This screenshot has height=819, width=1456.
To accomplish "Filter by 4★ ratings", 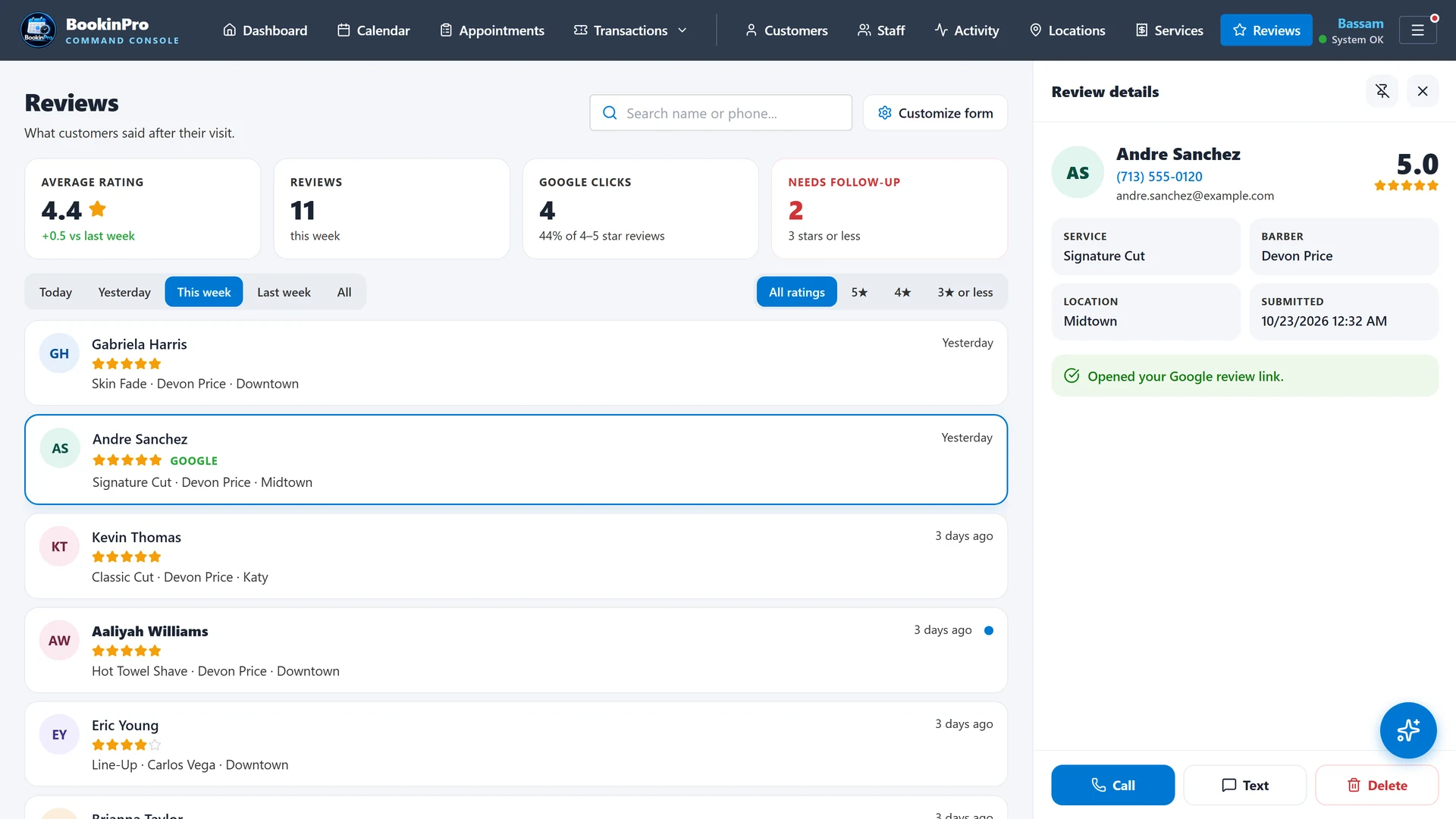I will (902, 292).
